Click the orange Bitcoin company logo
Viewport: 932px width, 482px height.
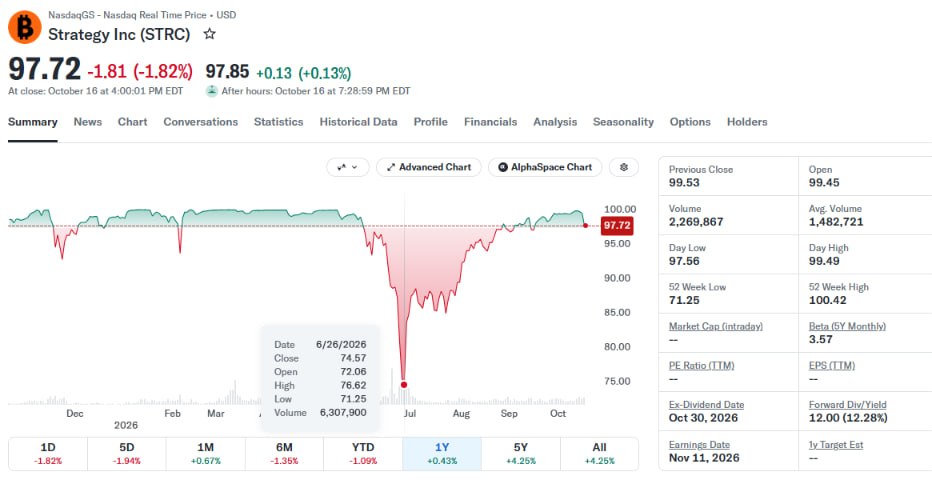point(24,27)
